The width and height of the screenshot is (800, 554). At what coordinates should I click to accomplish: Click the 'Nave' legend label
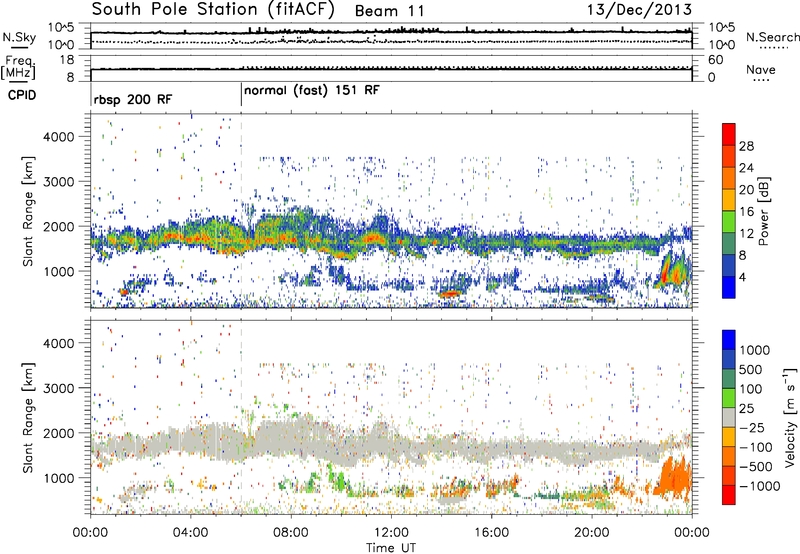(761, 69)
